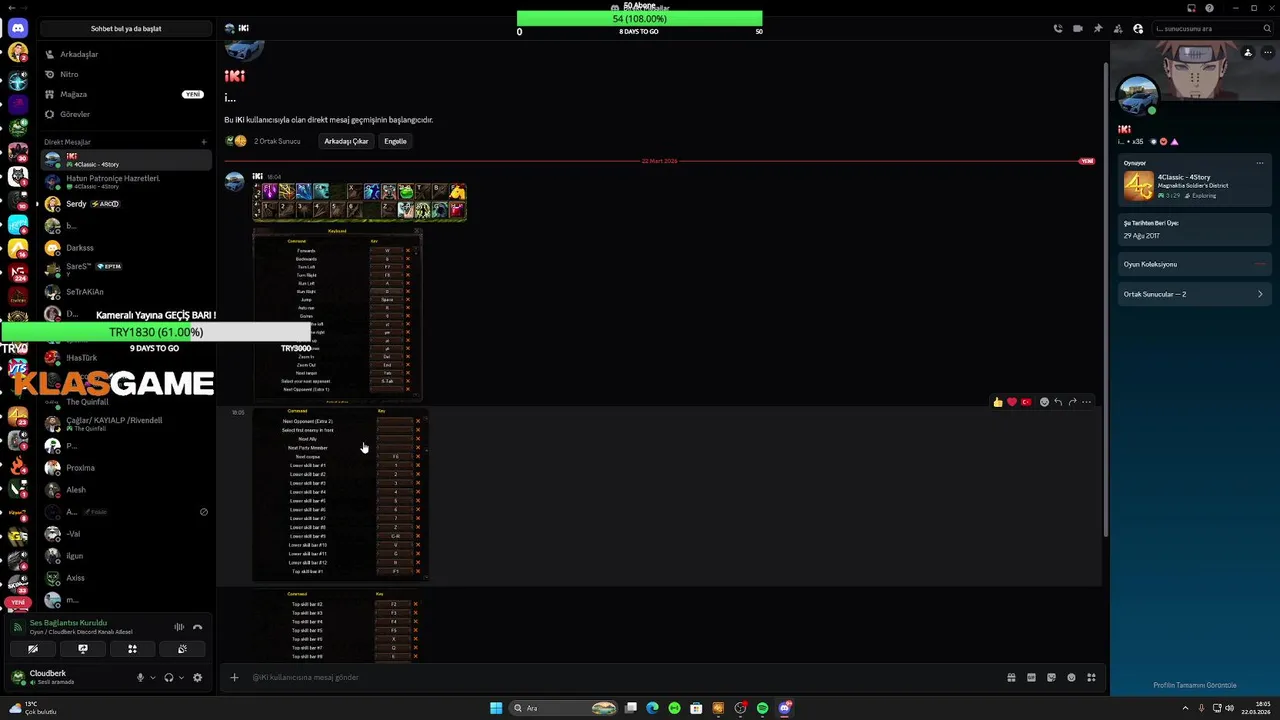Screen dimensions: 1280x720
Task: Open DM with ilgun
Action: click(126, 556)
